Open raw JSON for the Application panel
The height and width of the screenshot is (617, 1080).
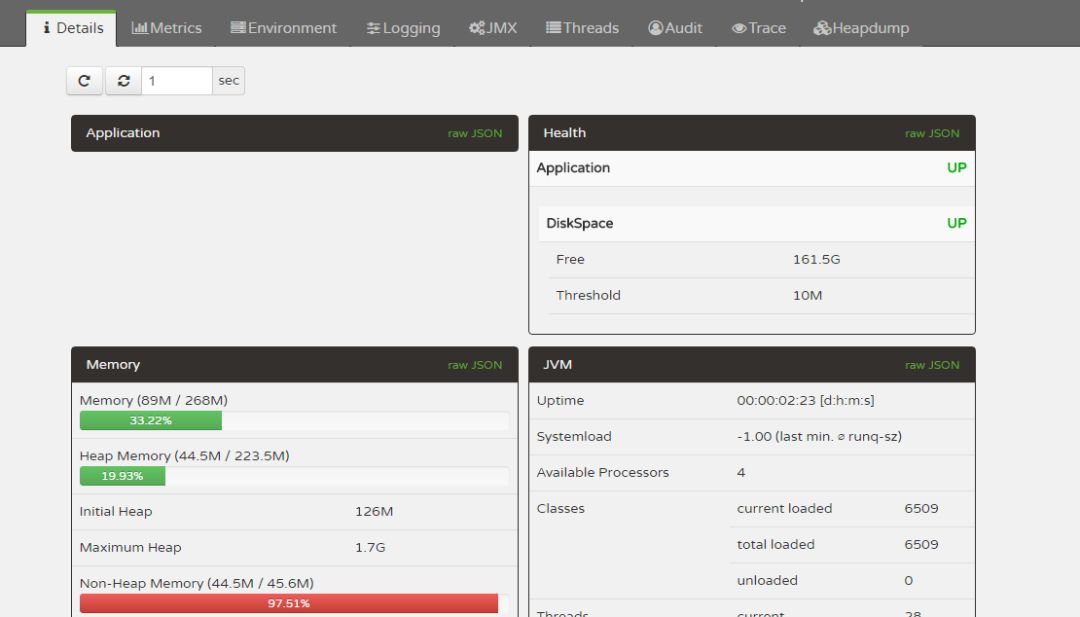475,133
